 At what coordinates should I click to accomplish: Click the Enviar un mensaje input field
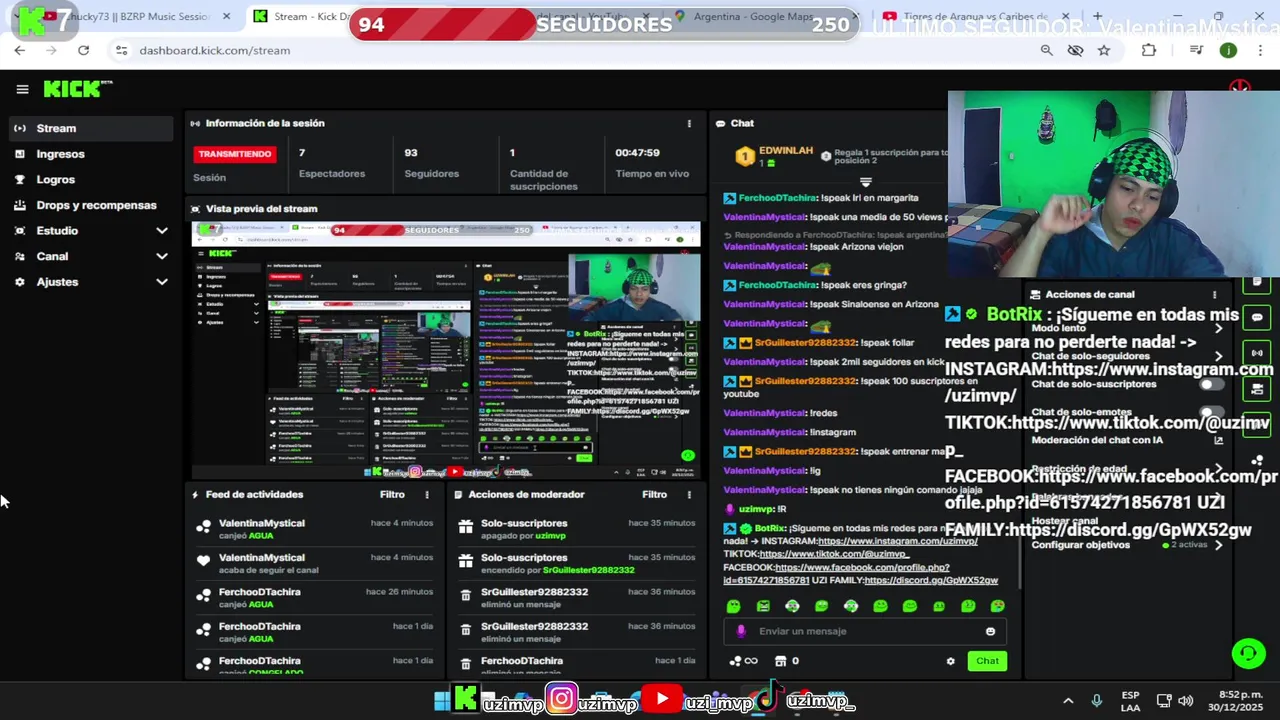coord(865,631)
